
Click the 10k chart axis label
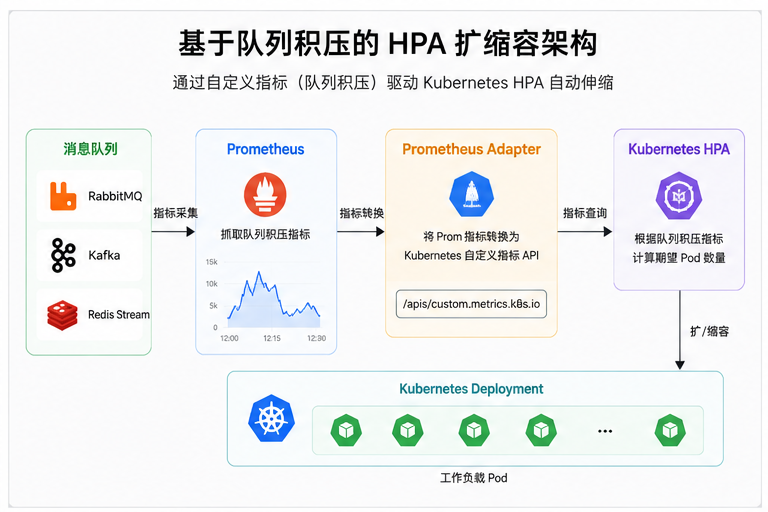pyautogui.click(x=212, y=284)
